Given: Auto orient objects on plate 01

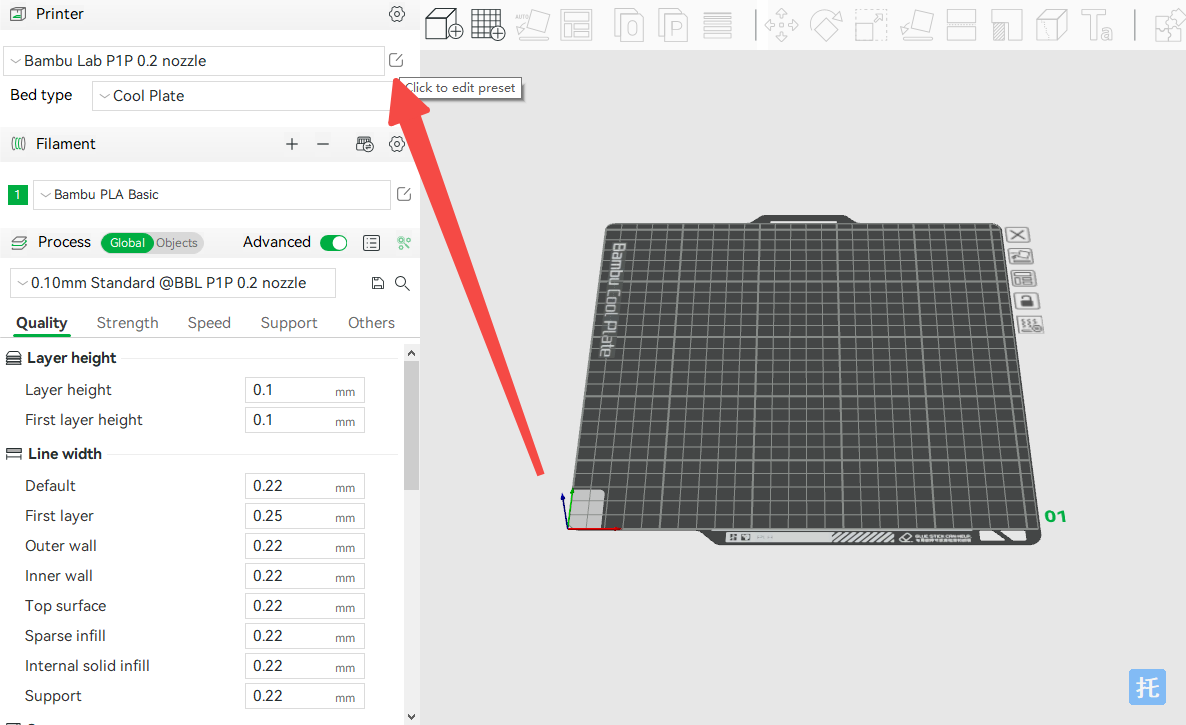Looking at the screenshot, I should click(x=1020, y=257).
